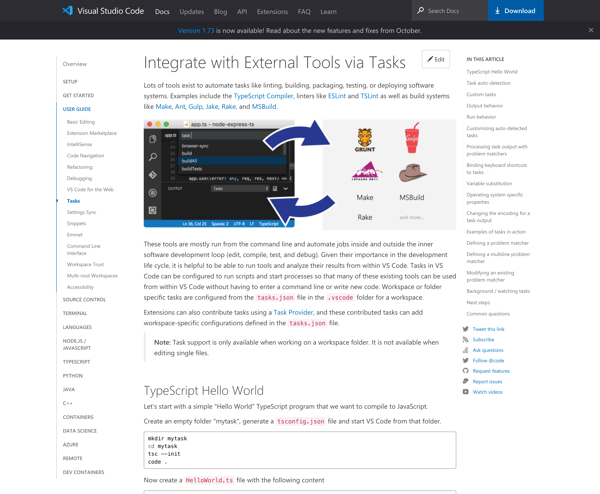
Task: Click the GitHub Request features icon
Action: point(465,371)
